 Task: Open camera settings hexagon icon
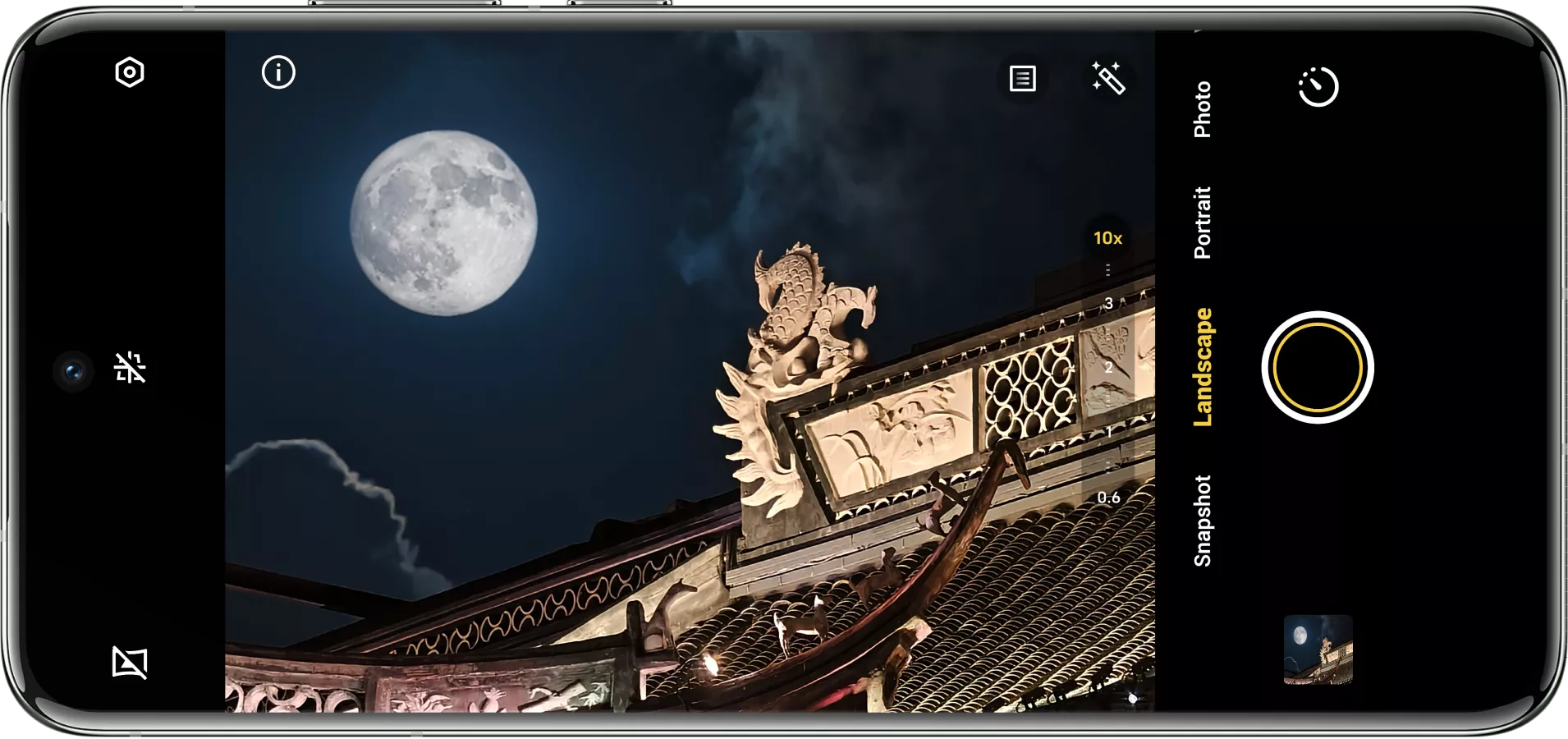point(130,73)
